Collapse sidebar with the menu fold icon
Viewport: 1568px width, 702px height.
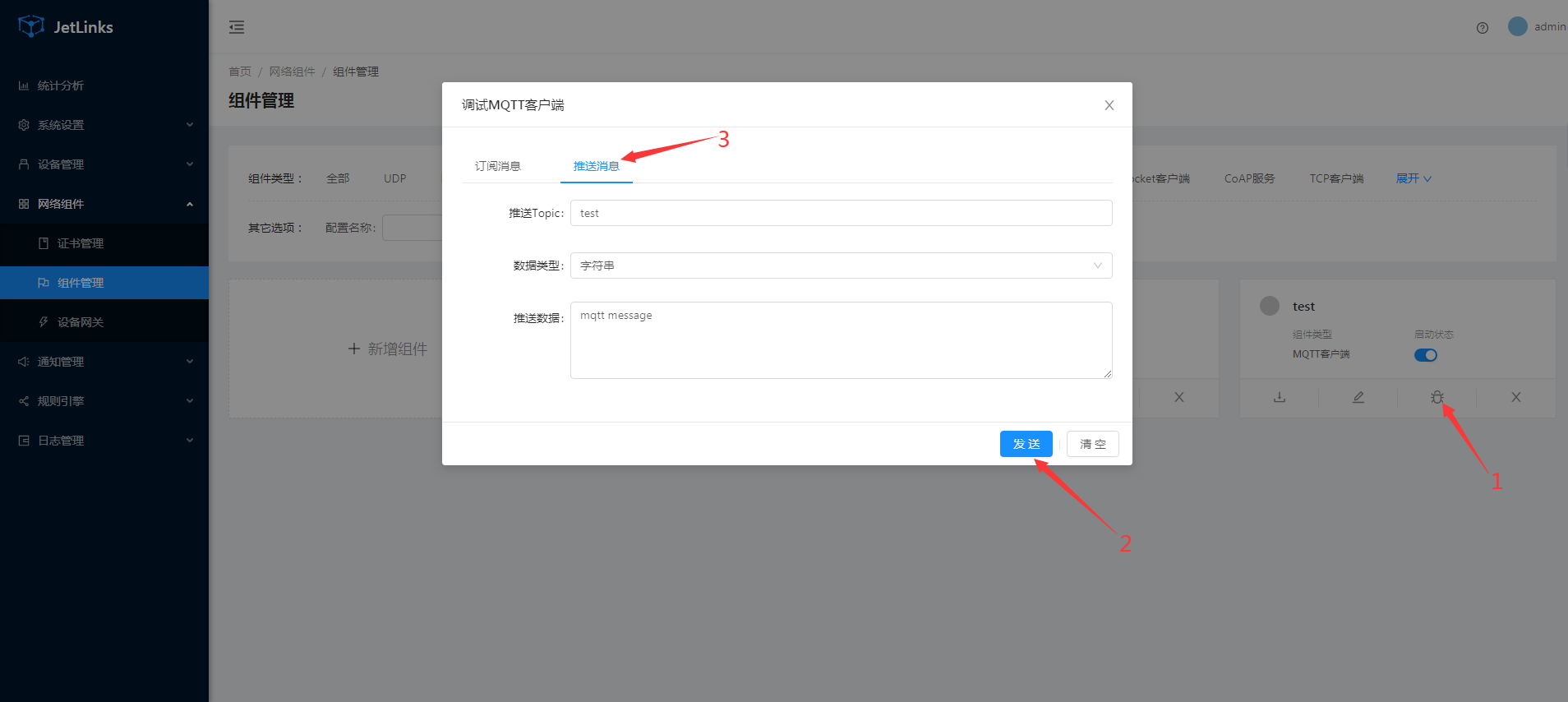tap(237, 27)
